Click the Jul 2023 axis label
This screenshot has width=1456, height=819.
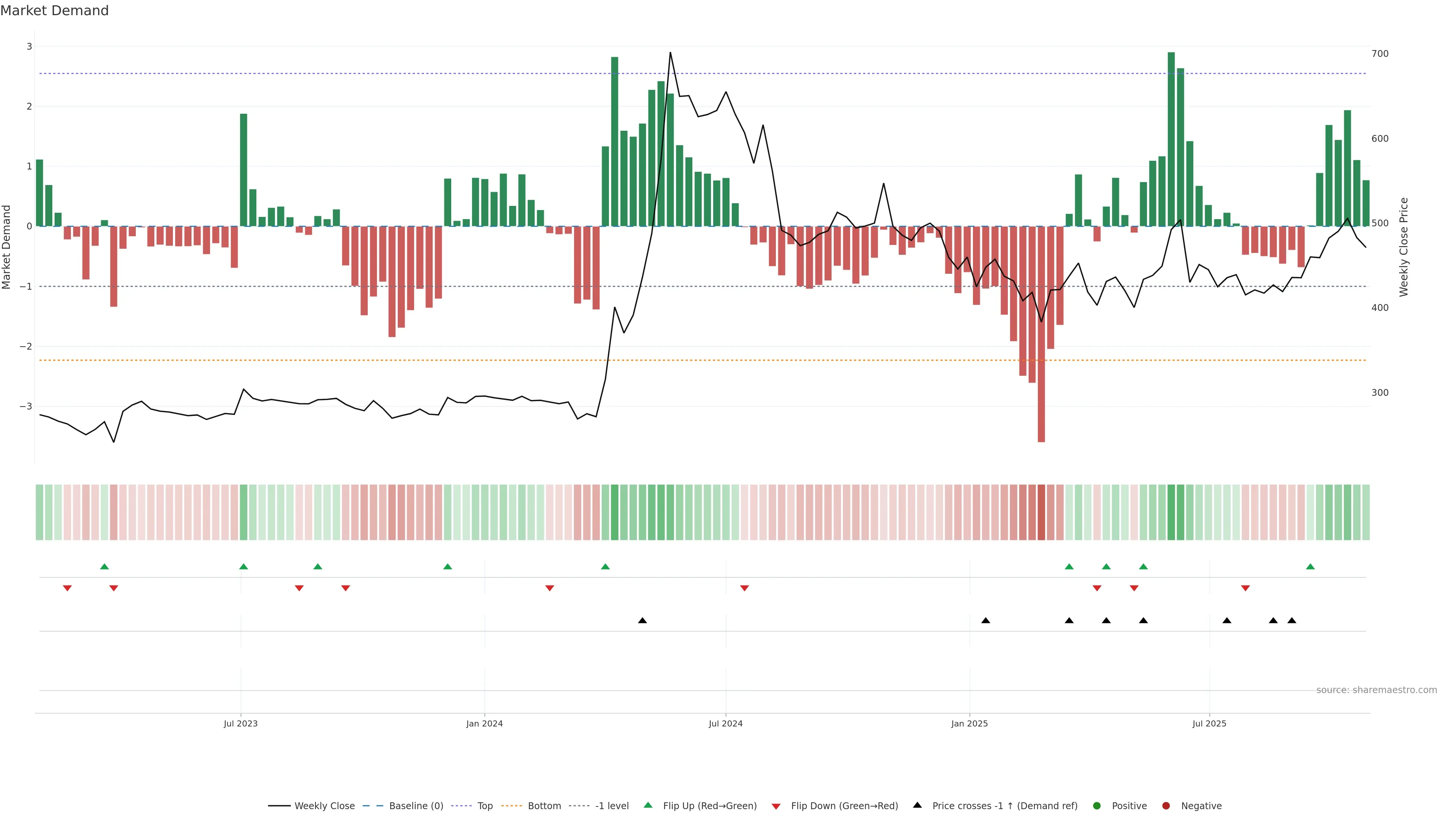click(240, 723)
